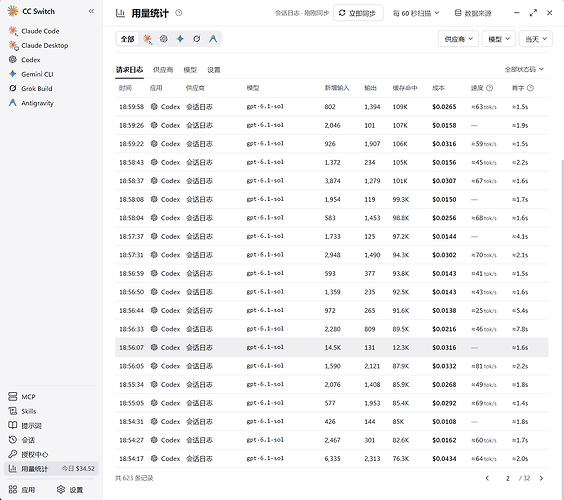This screenshot has height=500, width=564.
Task: Collapse the sidebar with double chevron
Action: click(x=91, y=12)
